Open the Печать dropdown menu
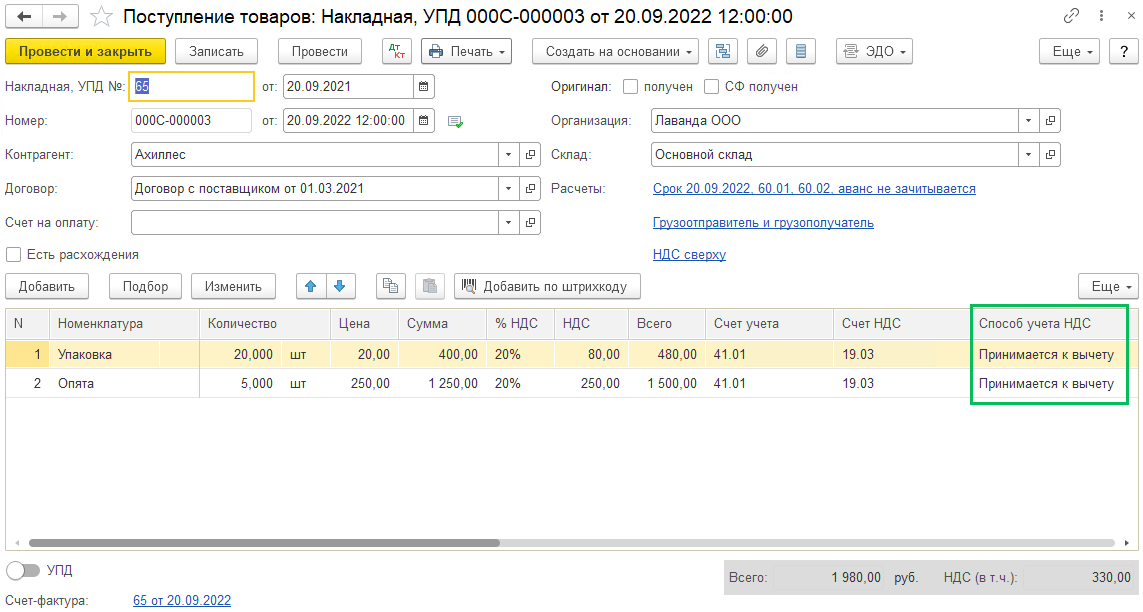 (x=466, y=51)
